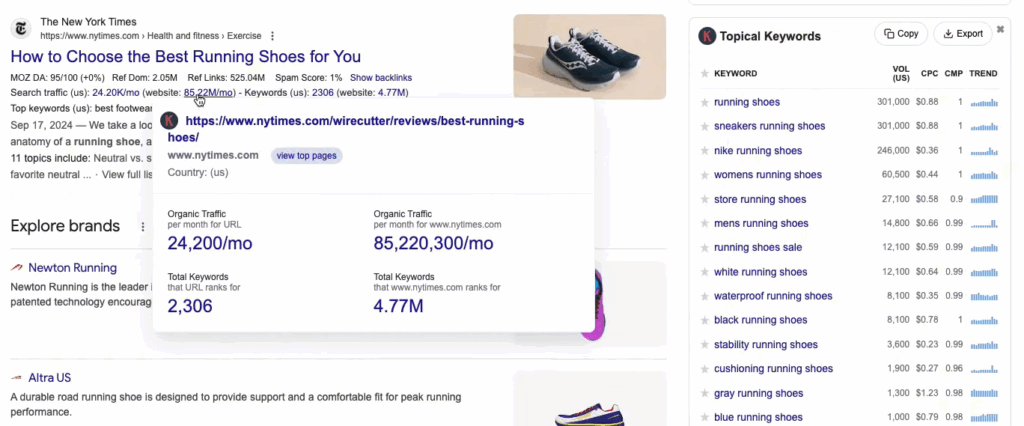This screenshot has height=426, width=1024.
Task: Click the trend sparkline for 'store running shoes'
Action: [x=984, y=199]
